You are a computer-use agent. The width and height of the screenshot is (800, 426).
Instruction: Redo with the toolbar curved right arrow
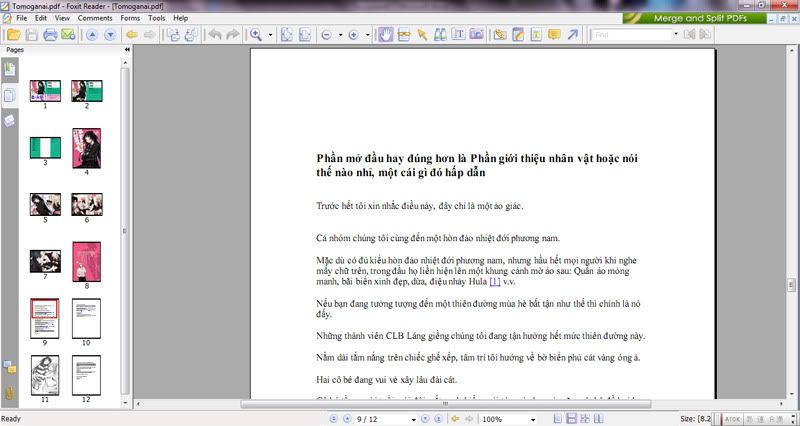pyautogui.click(x=233, y=35)
